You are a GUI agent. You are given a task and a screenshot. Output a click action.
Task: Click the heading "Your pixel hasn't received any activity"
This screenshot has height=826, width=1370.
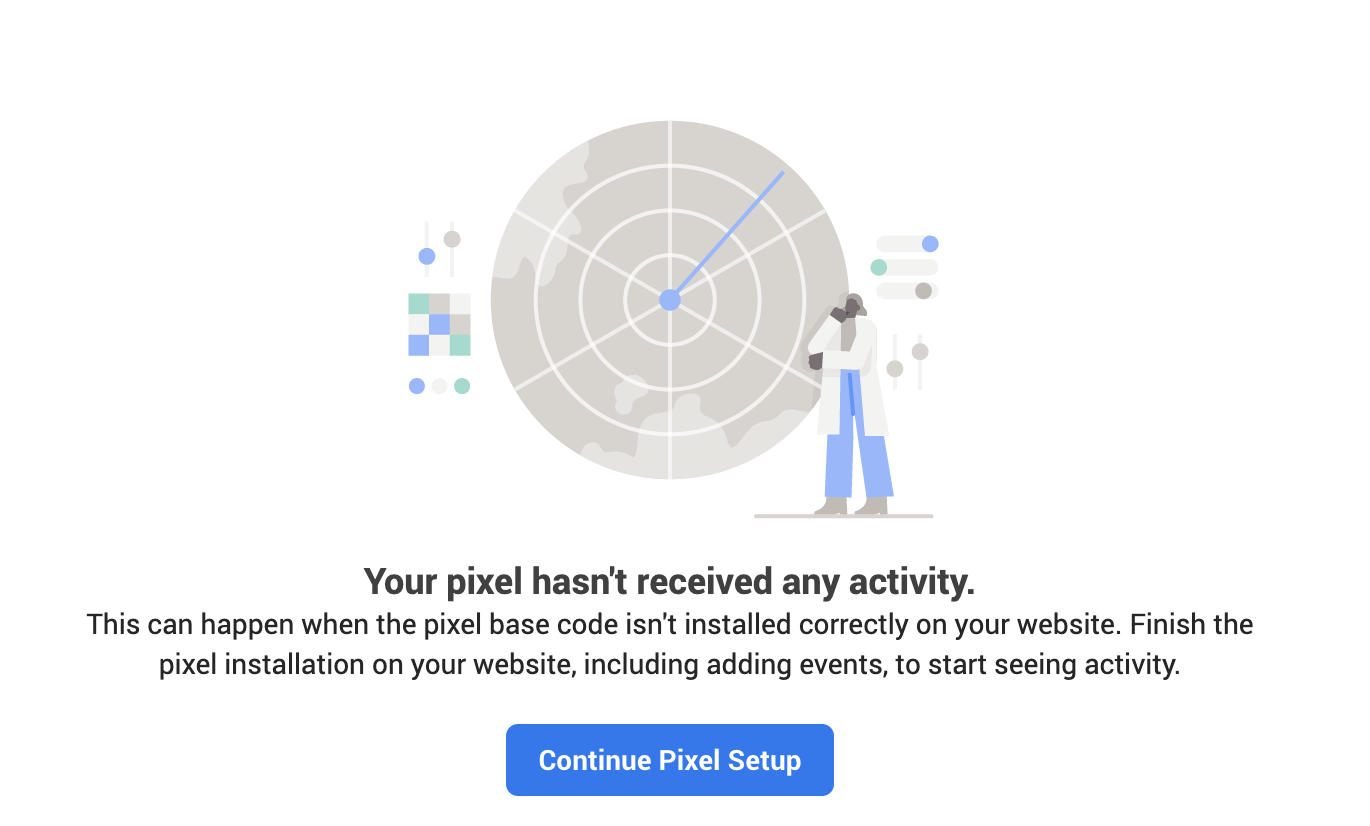(669, 581)
